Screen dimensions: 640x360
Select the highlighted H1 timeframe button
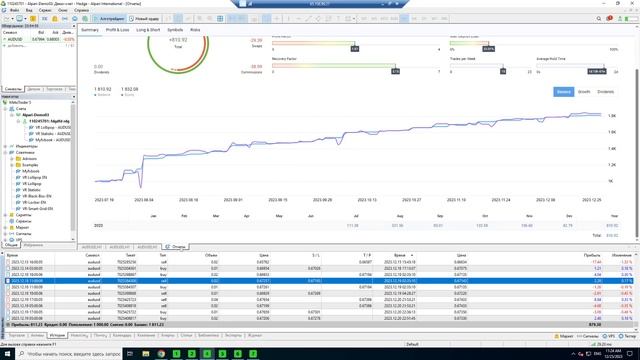click(x=404, y=19)
